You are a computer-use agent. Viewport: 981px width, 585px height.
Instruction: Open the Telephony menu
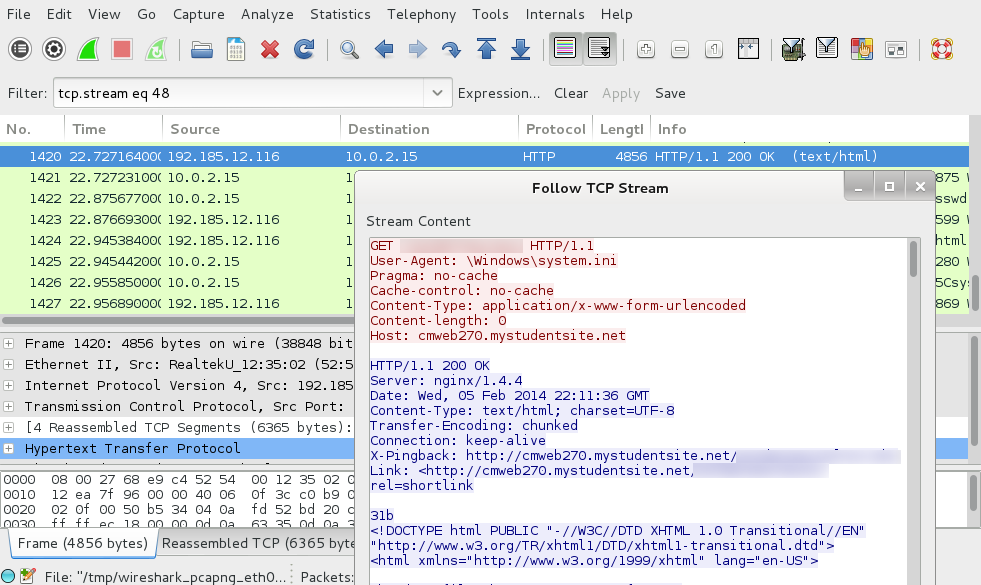421,14
